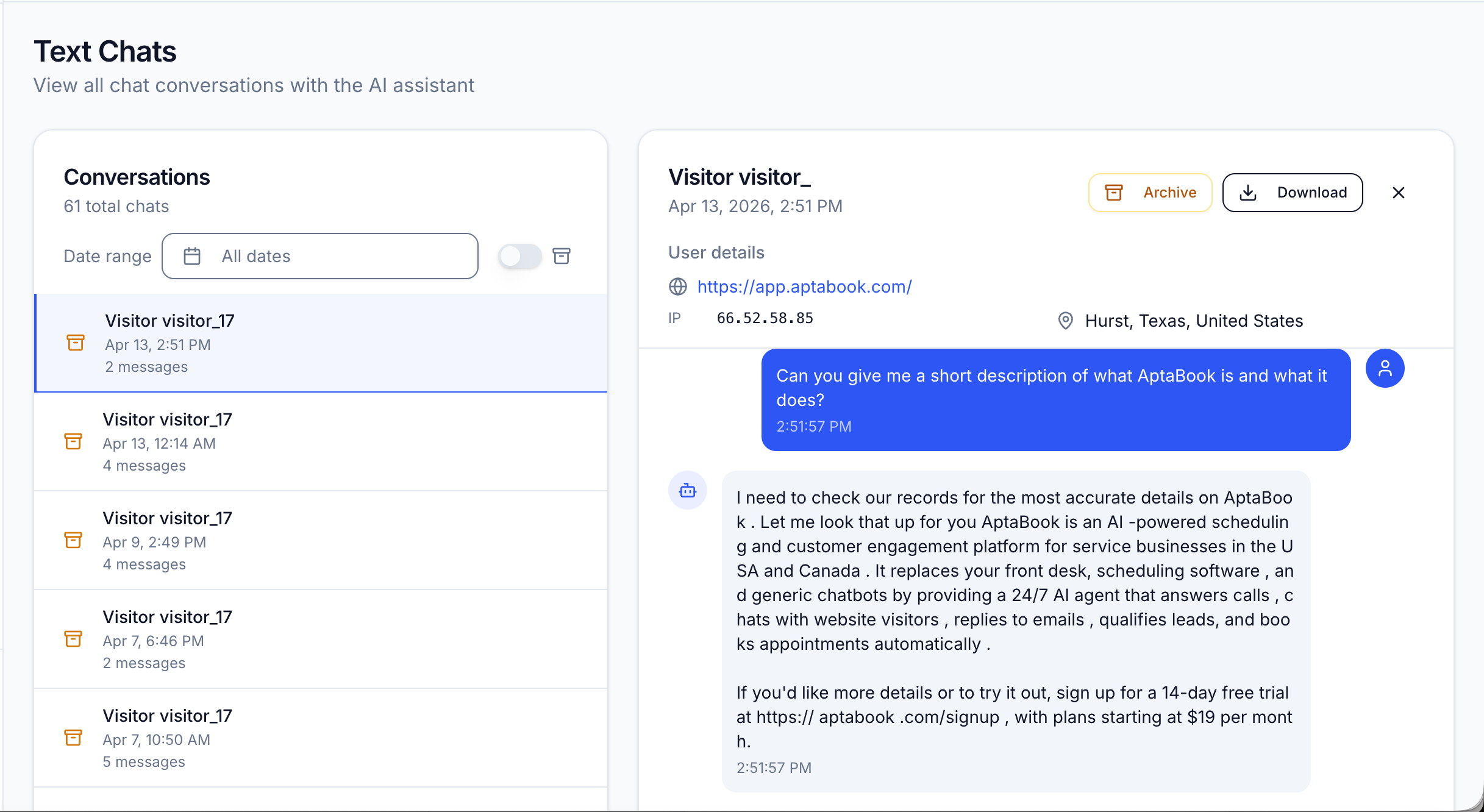Toggle the show archived chats switch
This screenshot has height=812, width=1484.
[x=519, y=256]
